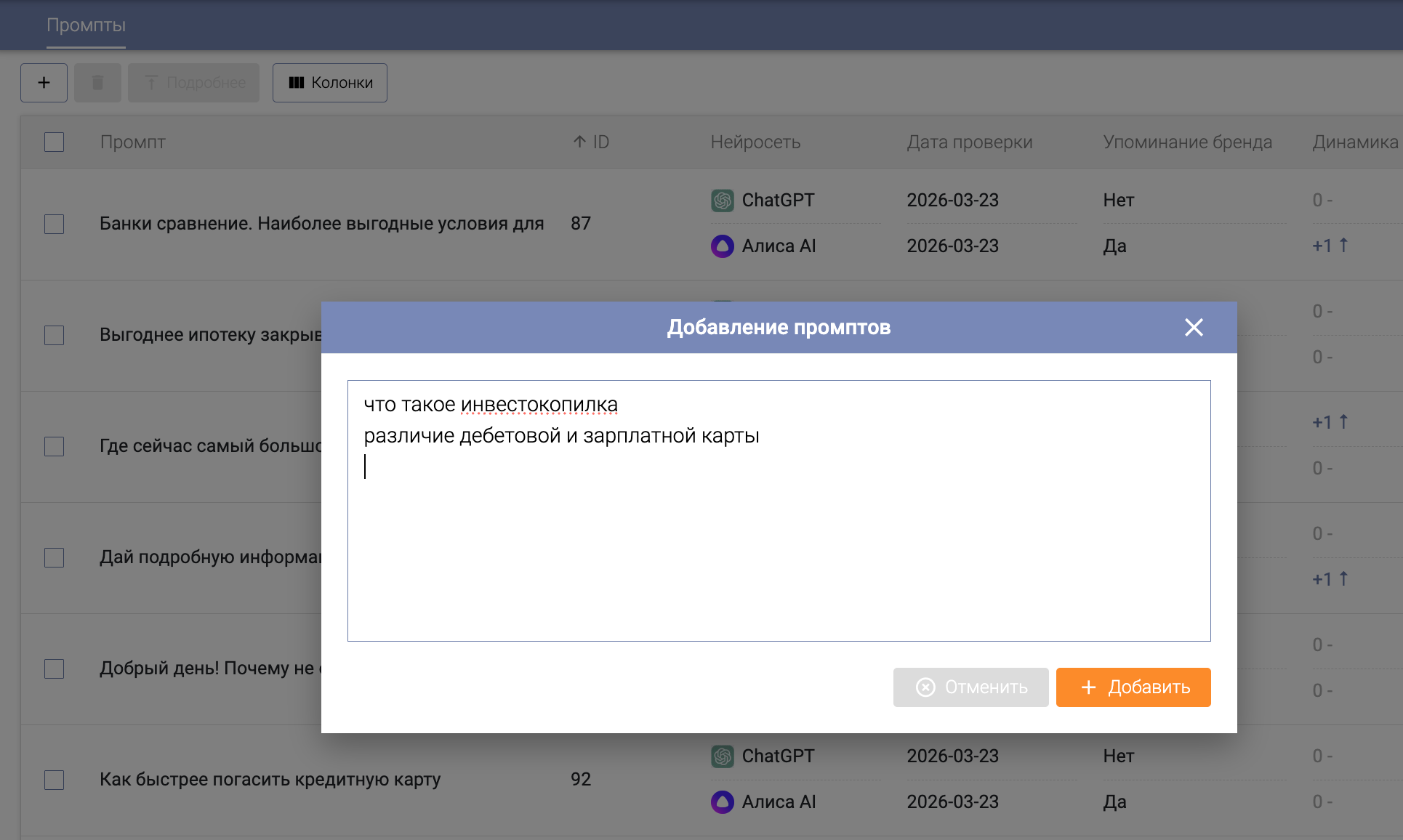Click the Алиса AI icon in first row

point(722,246)
